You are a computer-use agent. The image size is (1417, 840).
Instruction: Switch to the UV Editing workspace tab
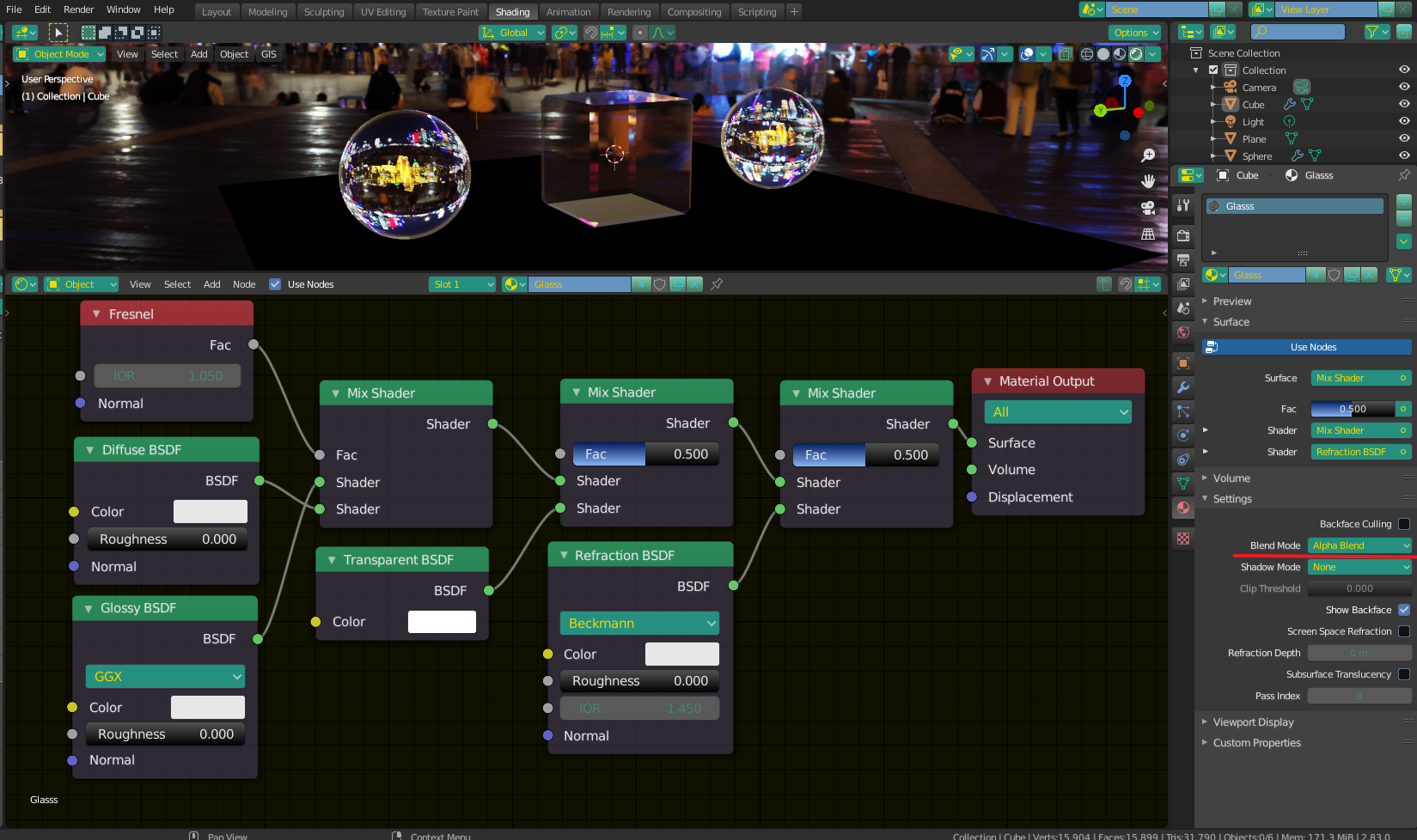383,12
